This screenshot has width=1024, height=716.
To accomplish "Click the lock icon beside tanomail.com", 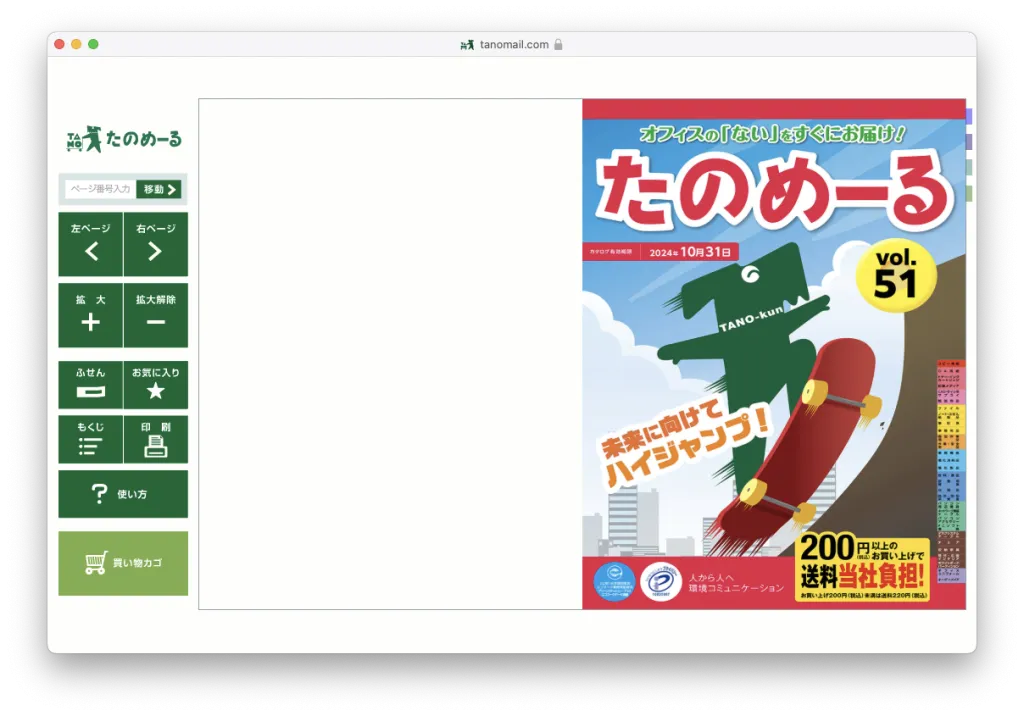I will (558, 44).
